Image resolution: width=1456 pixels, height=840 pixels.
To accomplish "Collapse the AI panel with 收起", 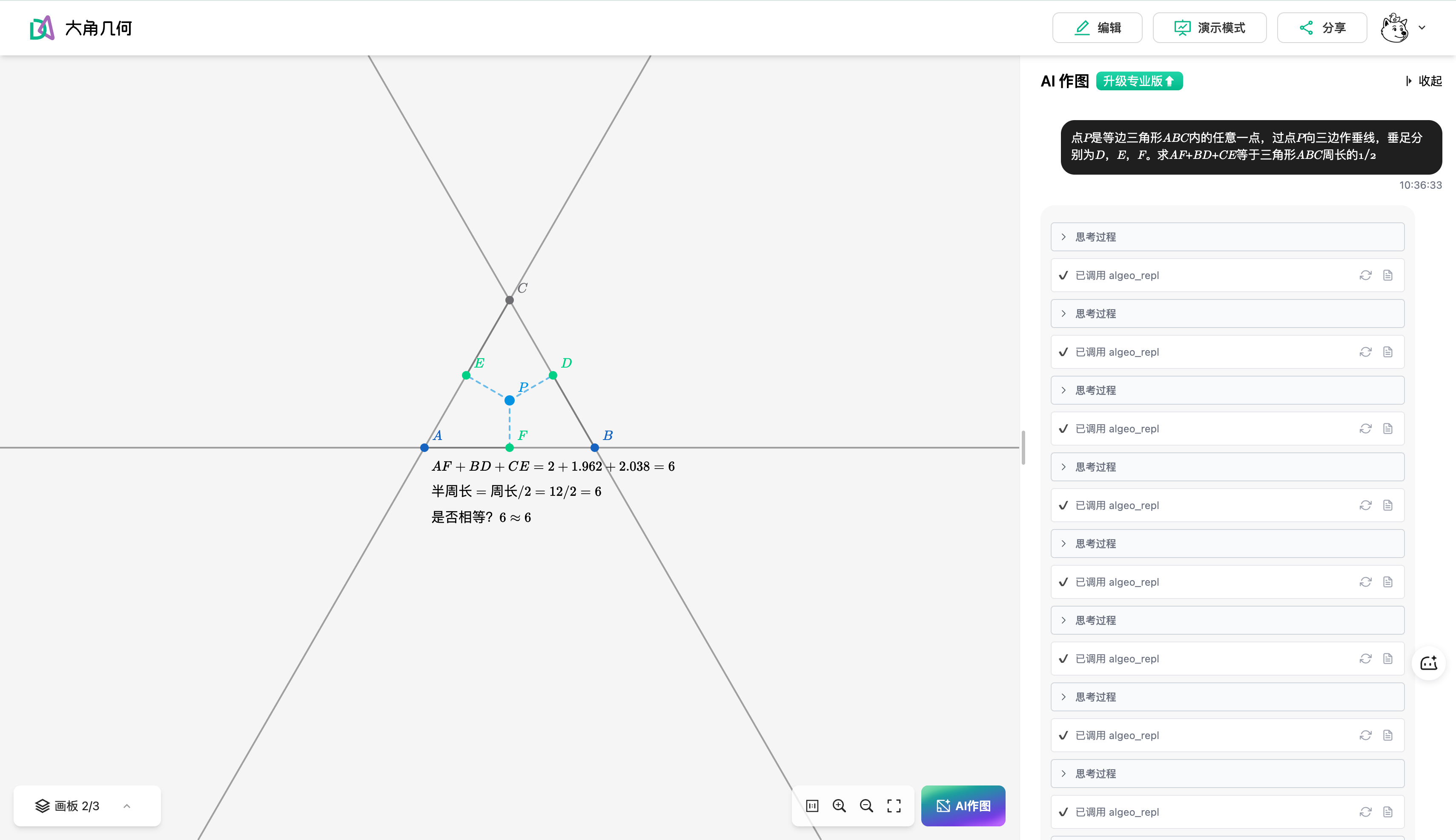I will [1424, 81].
